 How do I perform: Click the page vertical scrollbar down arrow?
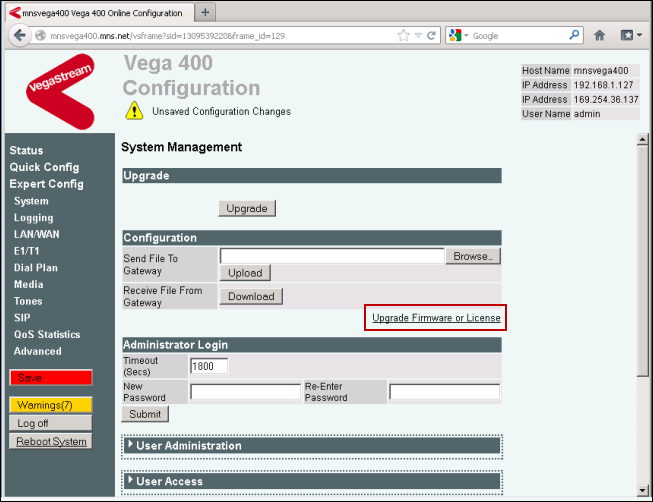tap(644, 491)
